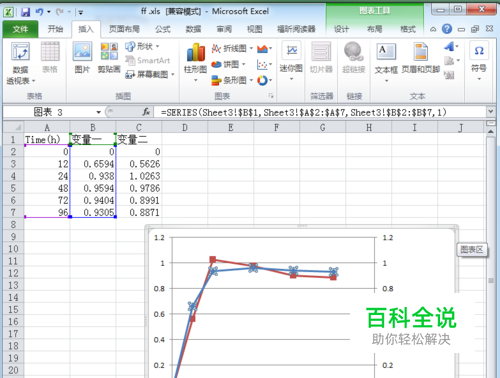Expand the screenshot (屏幕截图) dropdown arrow
This screenshot has height=378, width=500.
(173, 74)
